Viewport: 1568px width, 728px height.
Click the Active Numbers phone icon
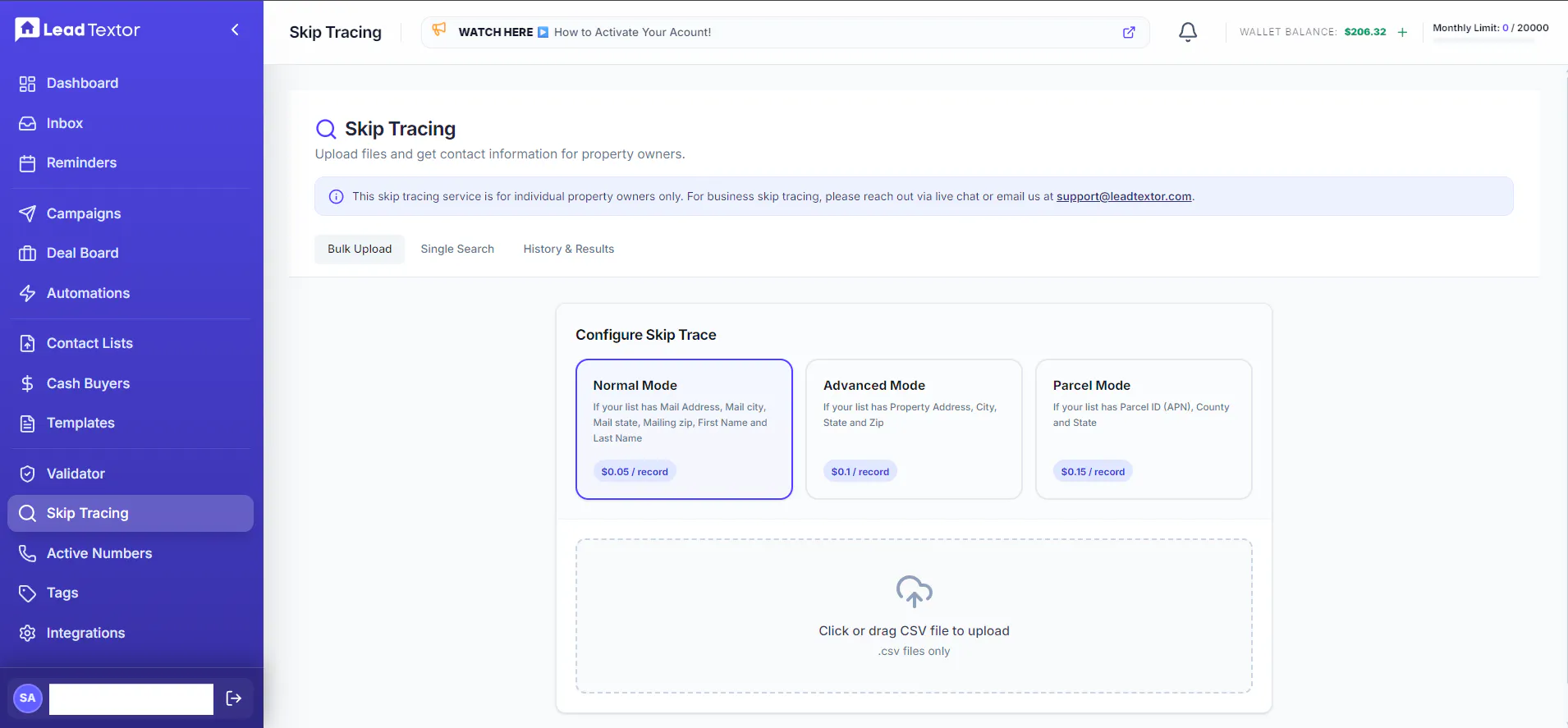[27, 553]
